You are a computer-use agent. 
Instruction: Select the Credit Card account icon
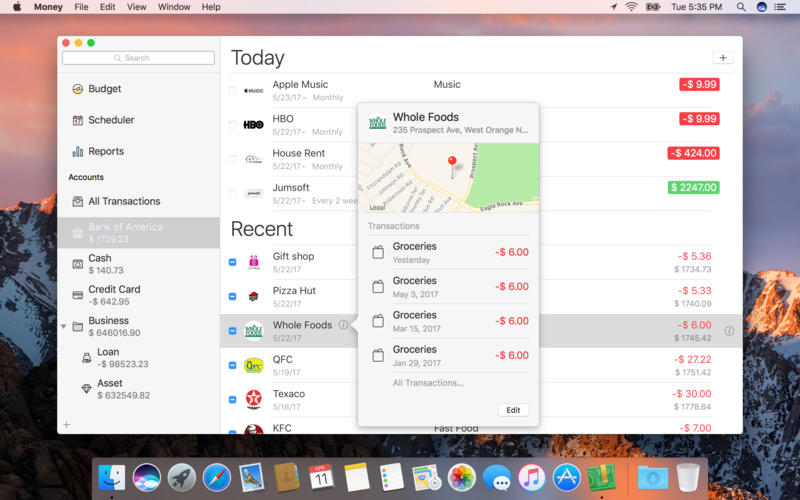point(78,295)
